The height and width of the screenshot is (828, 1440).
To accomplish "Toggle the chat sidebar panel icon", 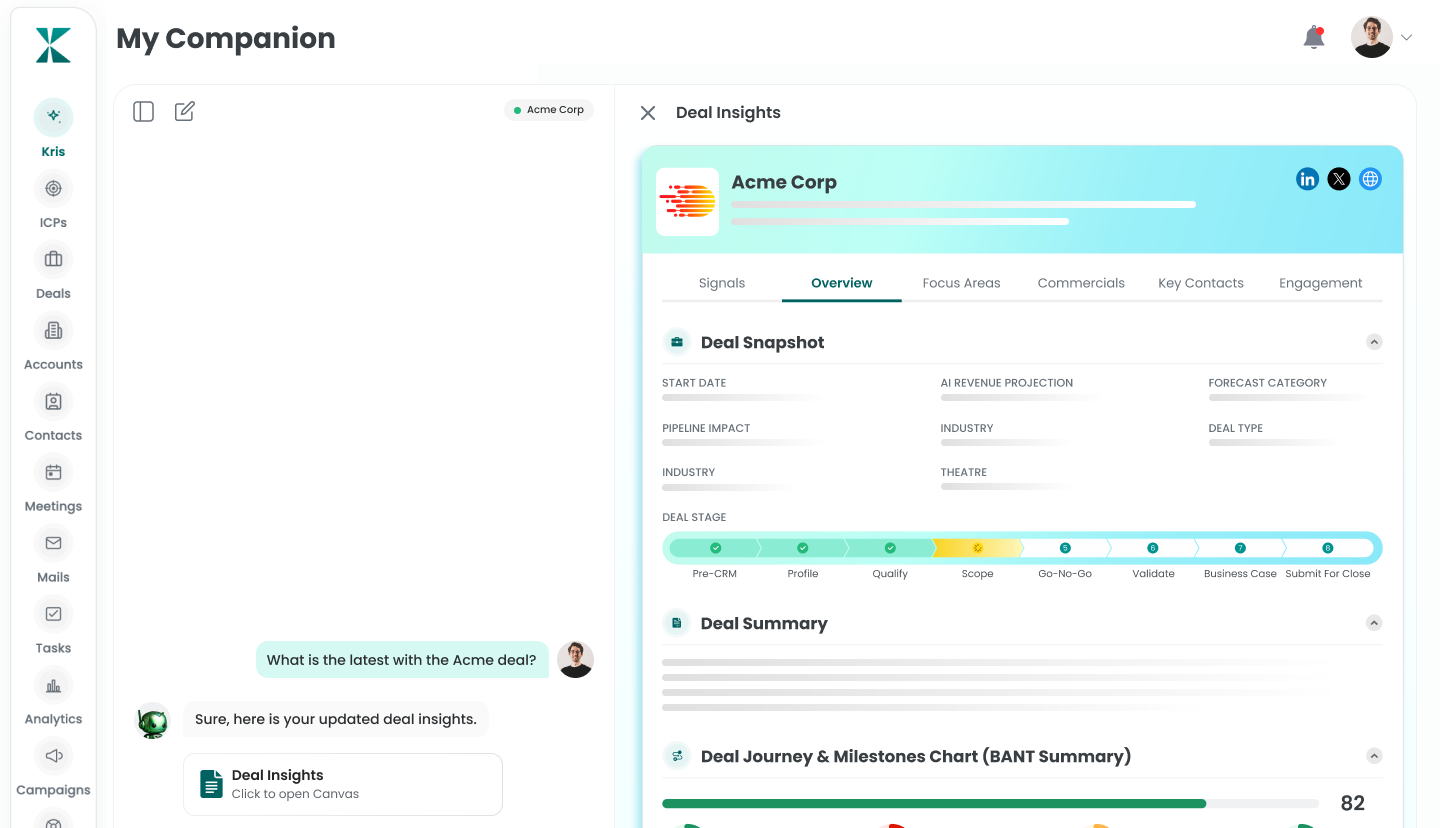I will 144,111.
